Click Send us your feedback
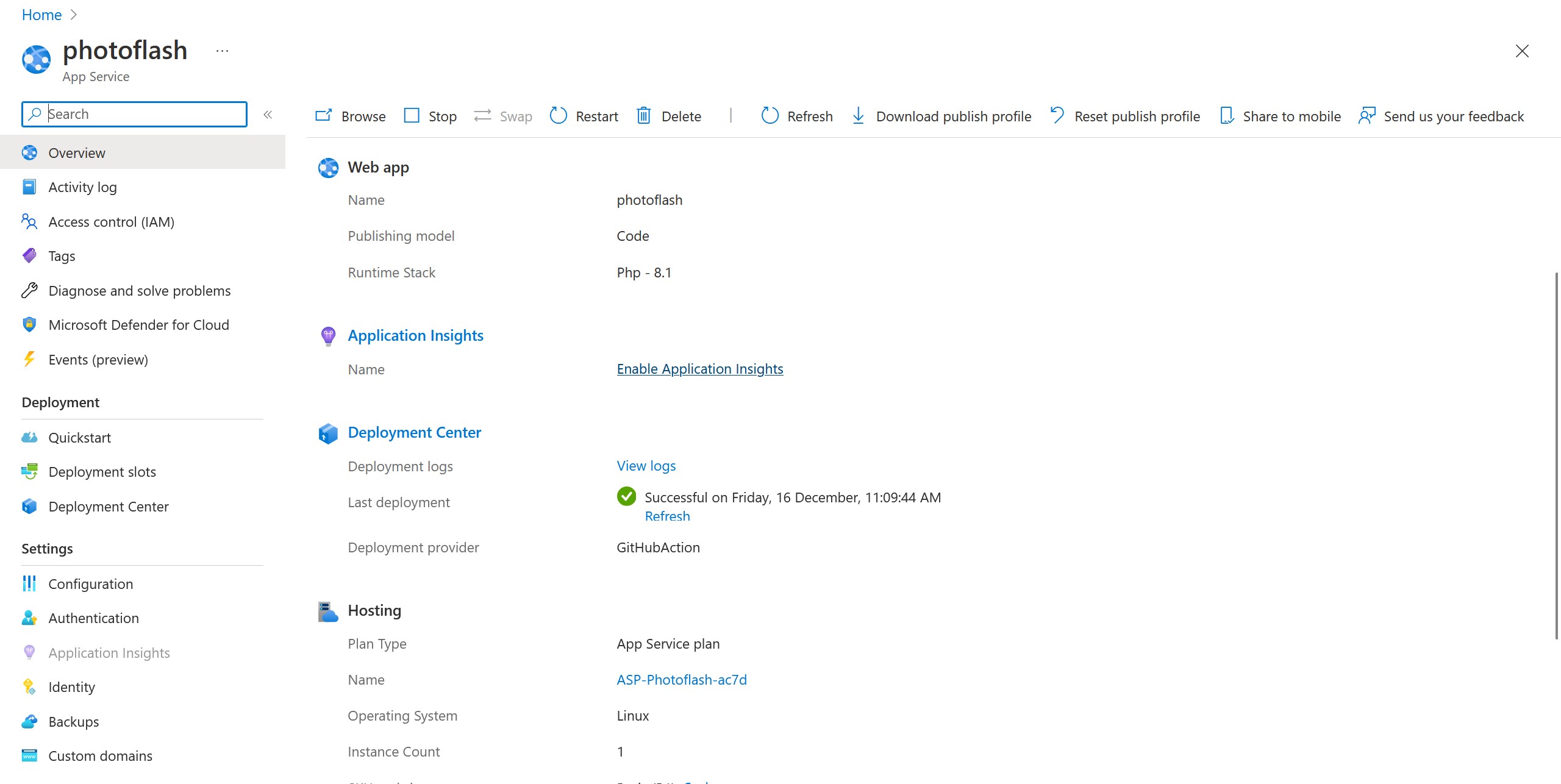The height and width of the screenshot is (784, 1561). coord(1442,116)
